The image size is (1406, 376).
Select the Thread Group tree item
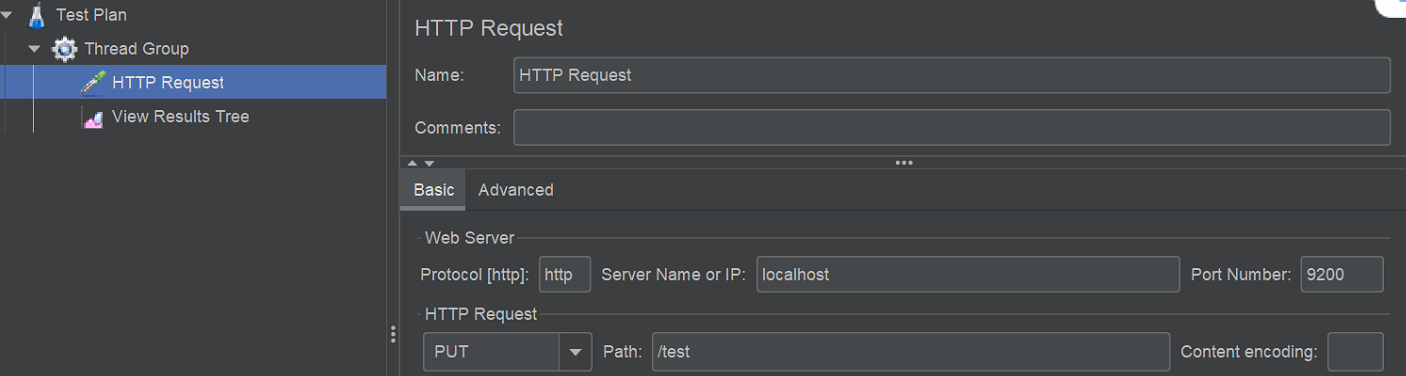[x=136, y=48]
